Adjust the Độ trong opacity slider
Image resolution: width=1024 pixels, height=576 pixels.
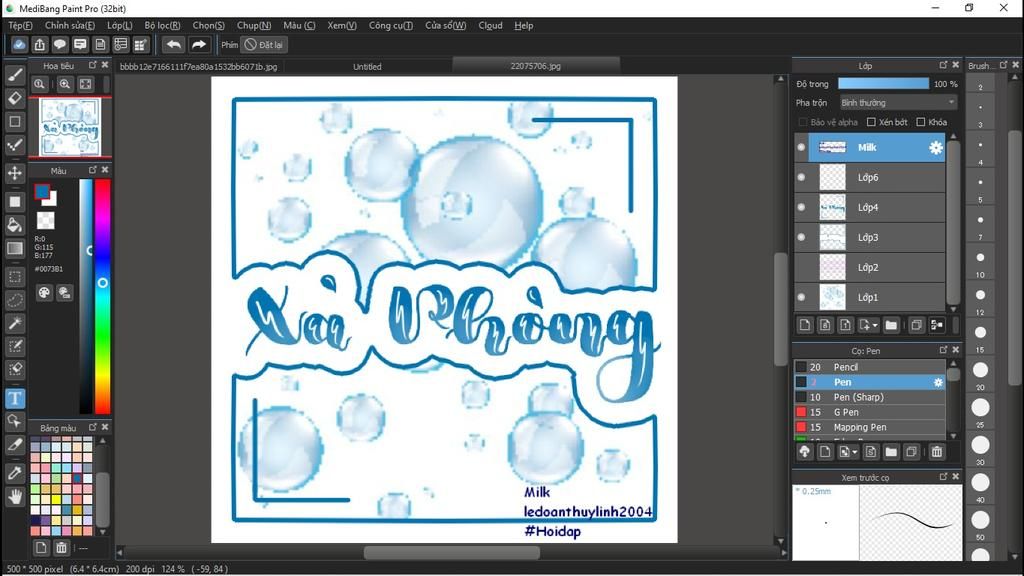[x=883, y=84]
